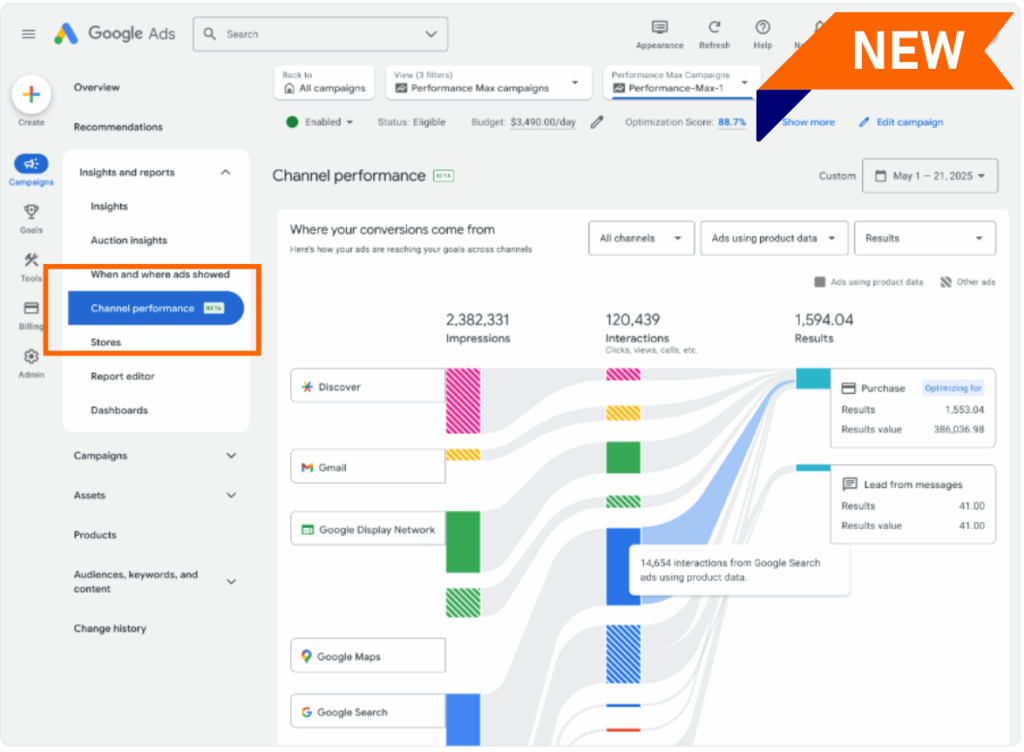1024x752 pixels.
Task: Click the search magnifier icon
Action: point(210,34)
